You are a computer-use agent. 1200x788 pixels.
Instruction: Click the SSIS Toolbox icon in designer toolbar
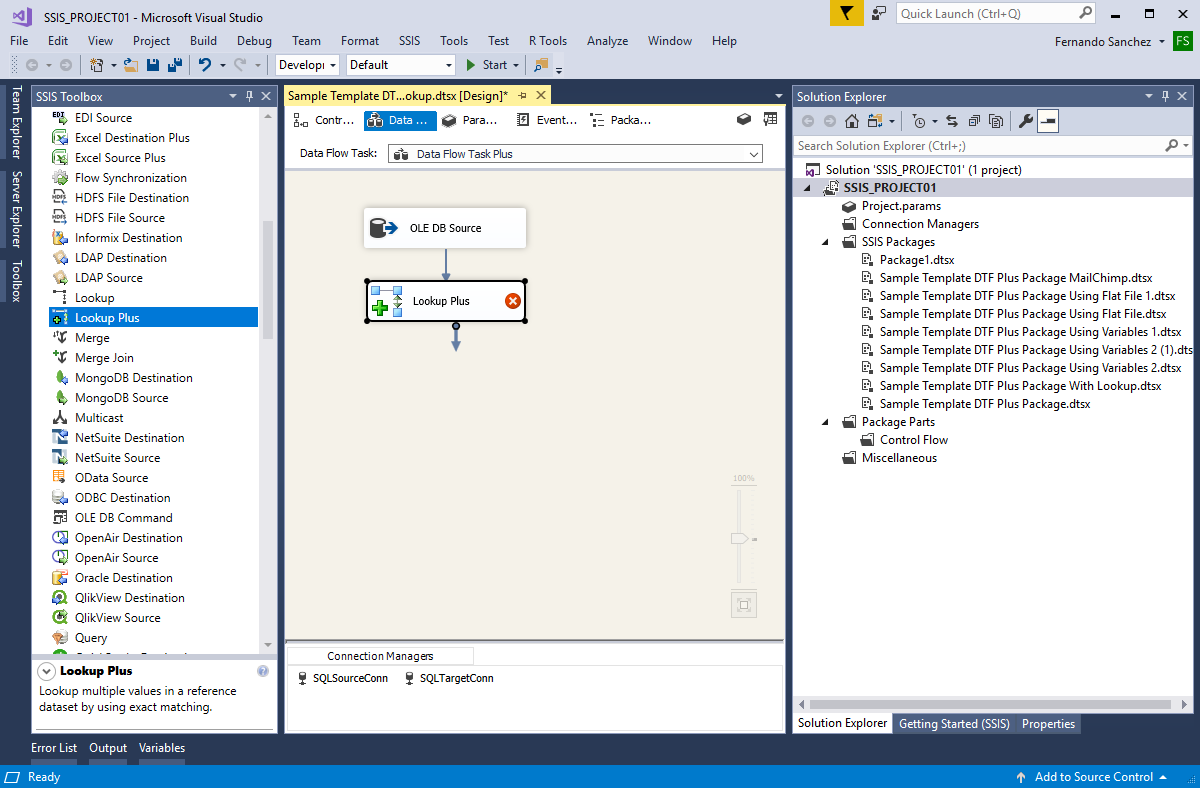(x=743, y=119)
